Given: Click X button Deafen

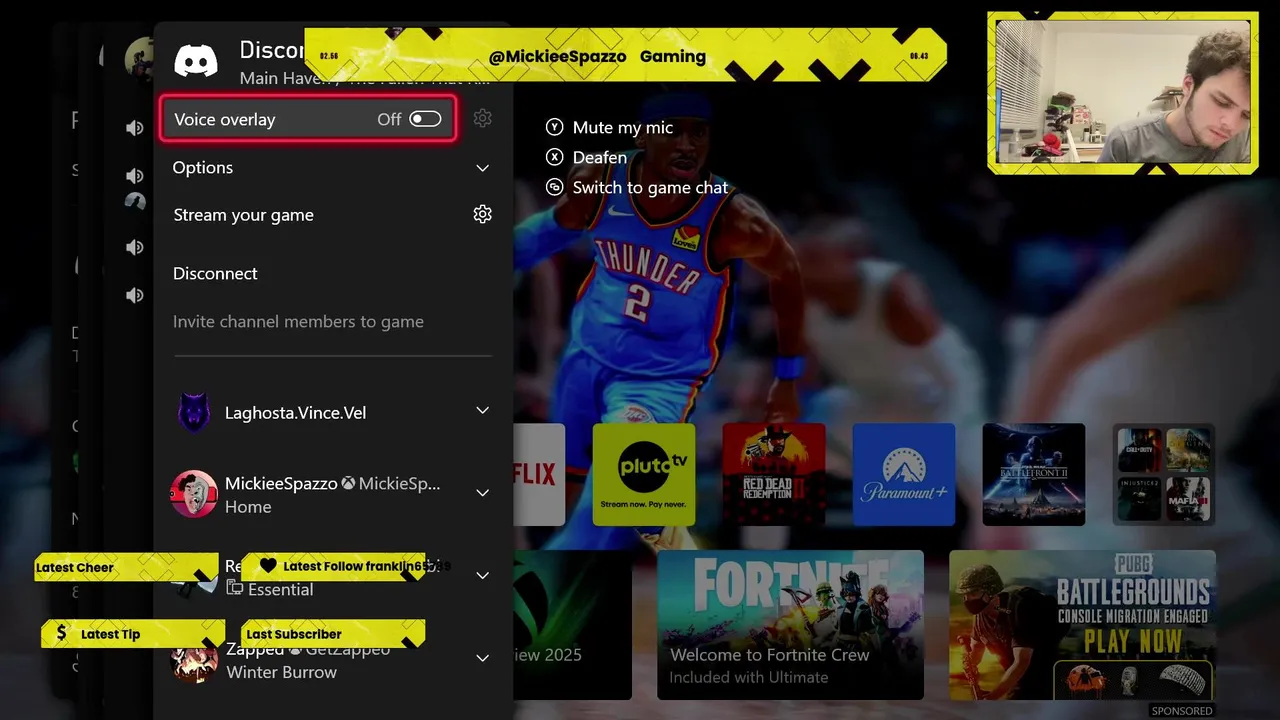Looking at the screenshot, I should pos(554,157).
